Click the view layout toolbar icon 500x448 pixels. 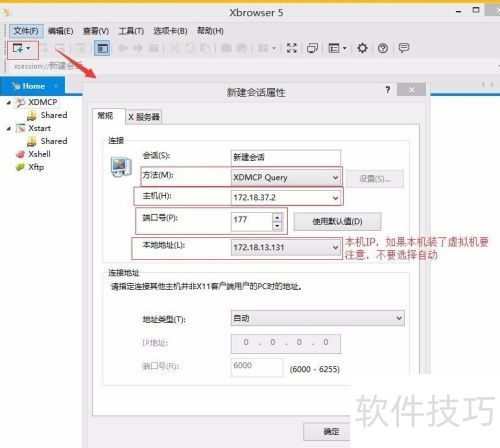[x=334, y=48]
